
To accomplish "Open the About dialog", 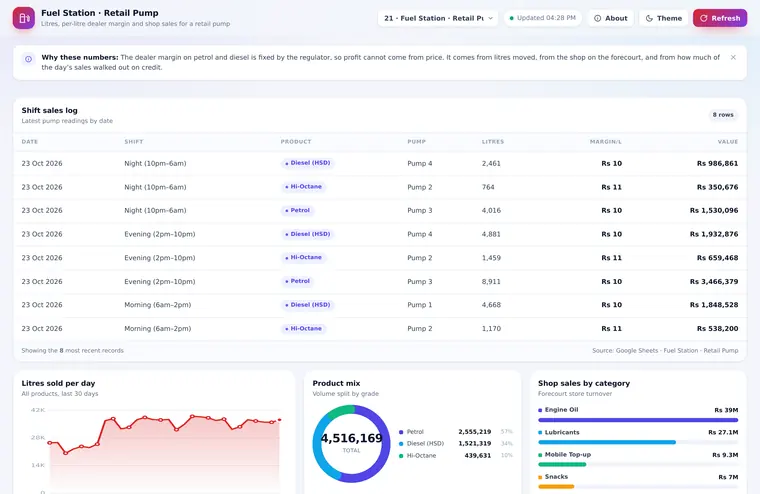I will tap(611, 18).
